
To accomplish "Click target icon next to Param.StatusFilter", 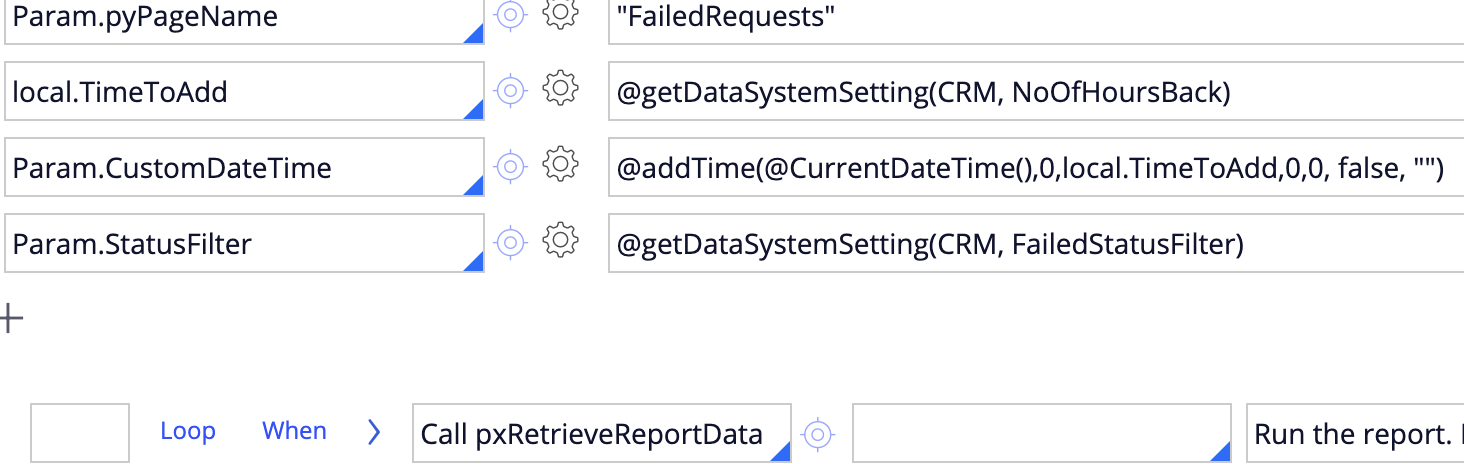I will pos(511,241).
